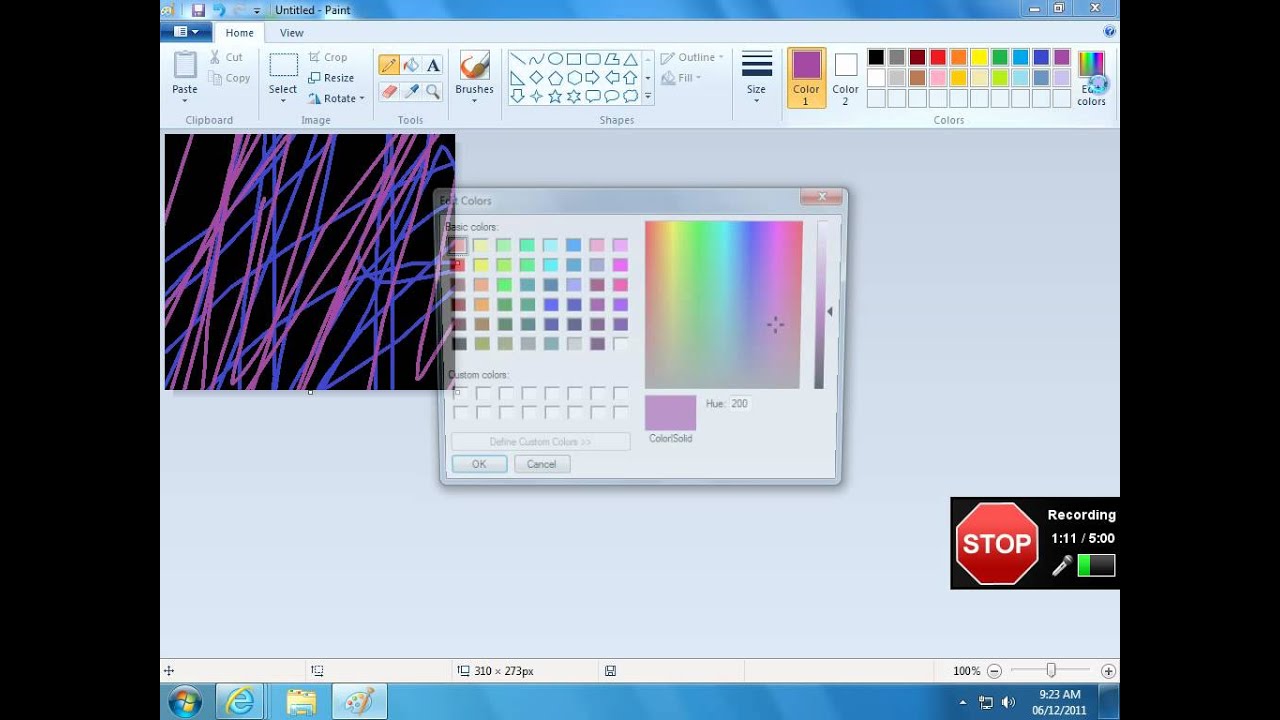The width and height of the screenshot is (1280, 720).
Task: Stop the screen recording
Action: 996,543
